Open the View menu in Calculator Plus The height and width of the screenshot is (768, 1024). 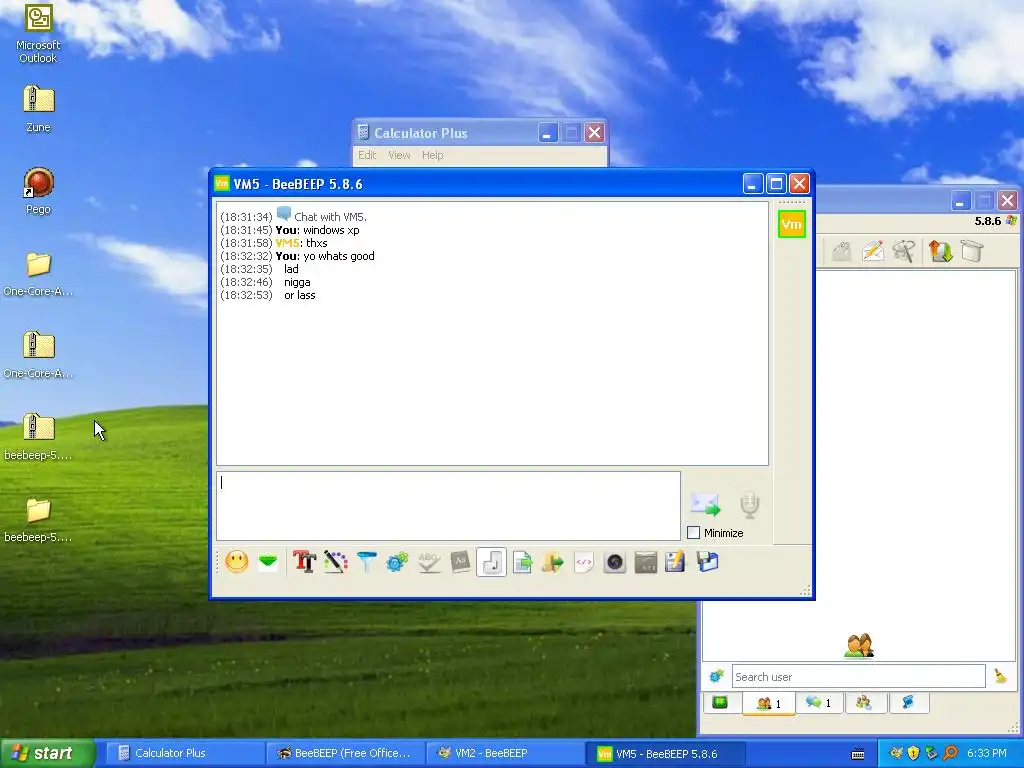tap(399, 155)
